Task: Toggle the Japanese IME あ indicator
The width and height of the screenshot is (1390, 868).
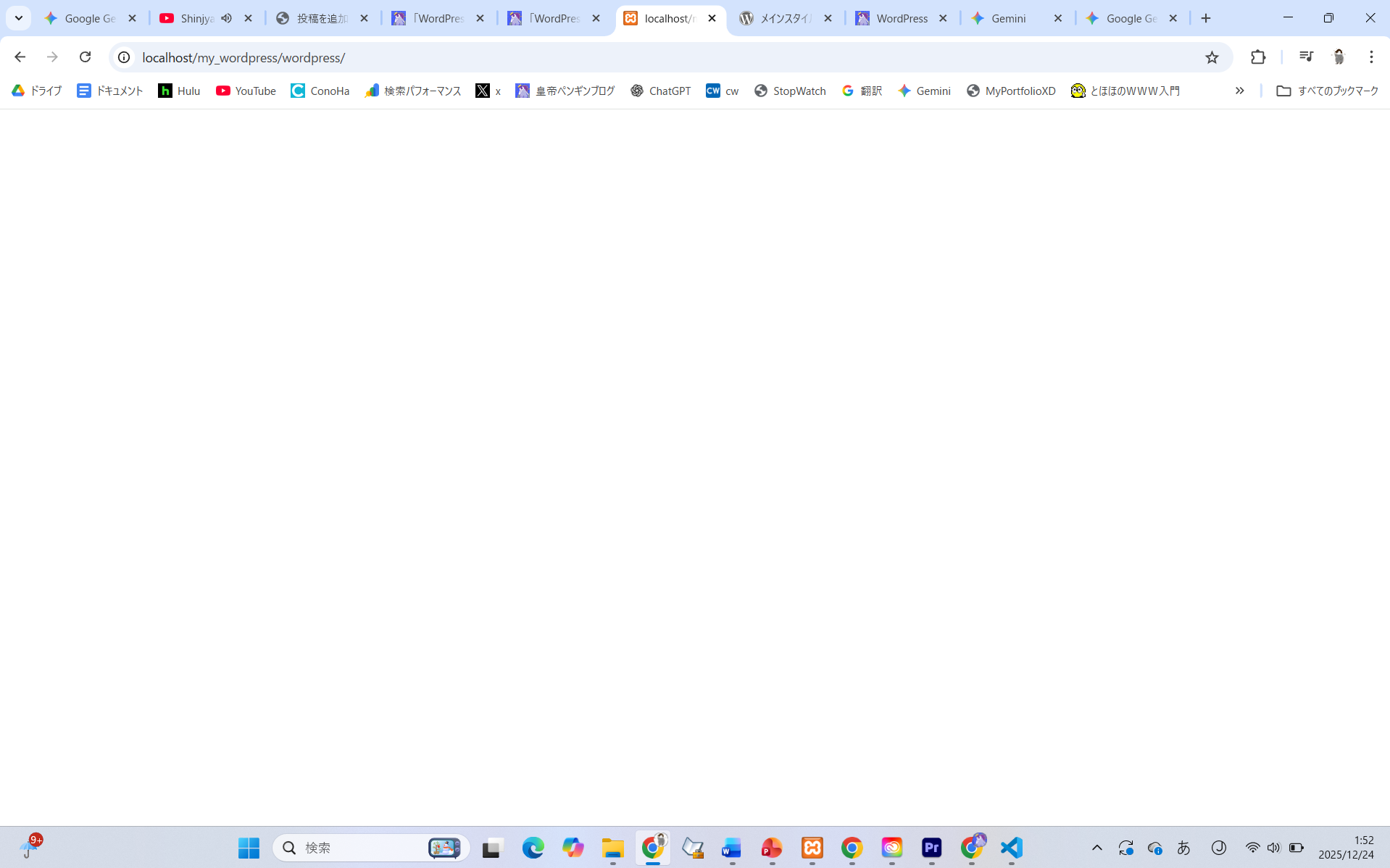Action: 1183,847
